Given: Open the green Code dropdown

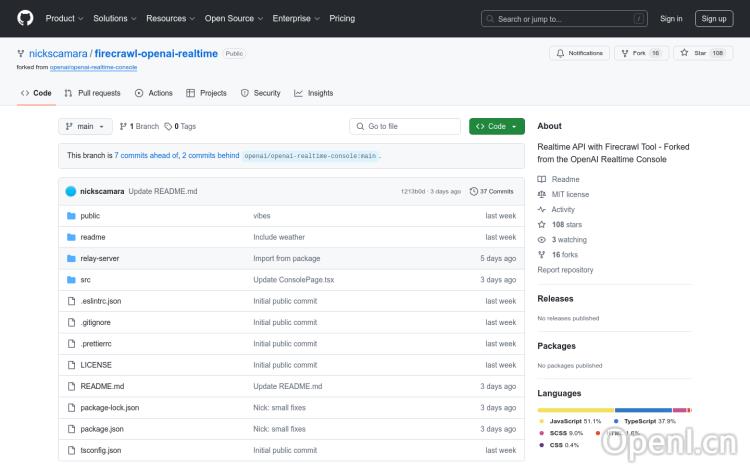Looking at the screenshot, I should tap(496, 126).
